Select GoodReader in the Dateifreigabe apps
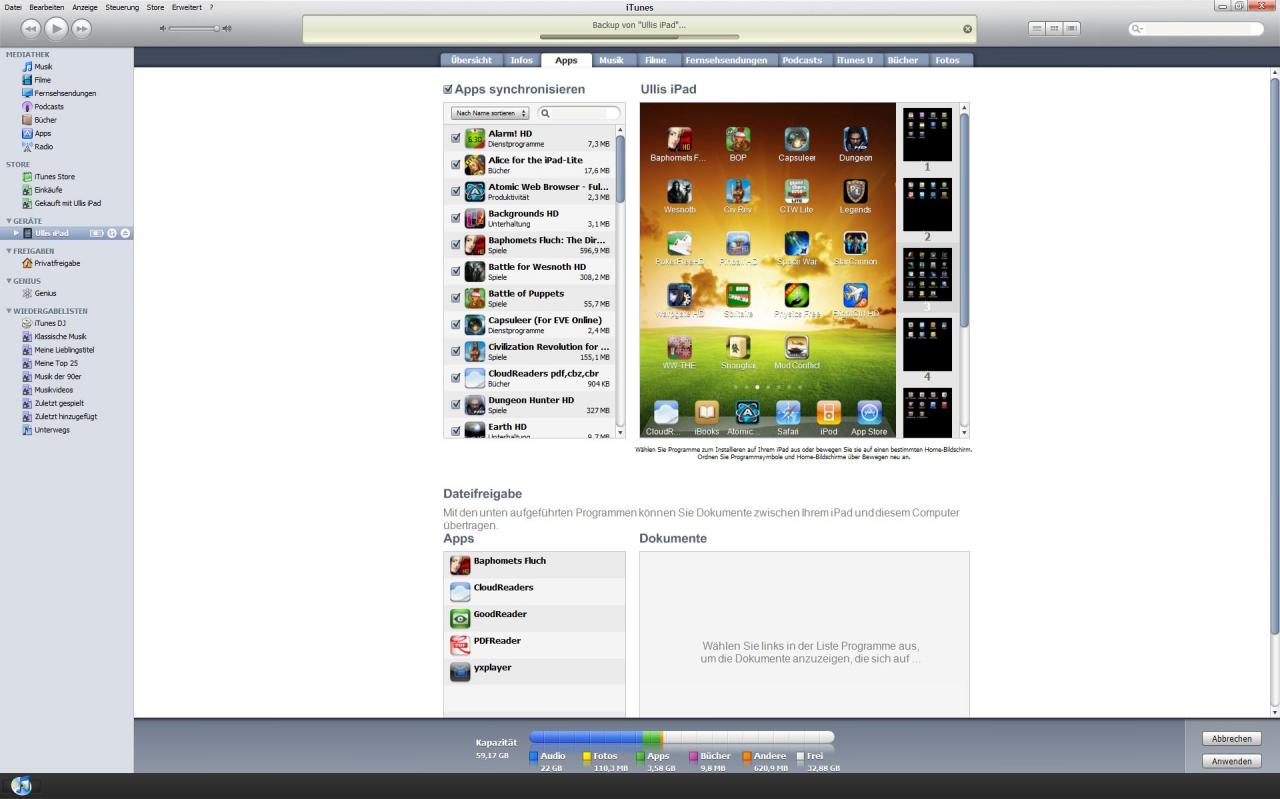The image size is (1280, 799). (x=534, y=618)
